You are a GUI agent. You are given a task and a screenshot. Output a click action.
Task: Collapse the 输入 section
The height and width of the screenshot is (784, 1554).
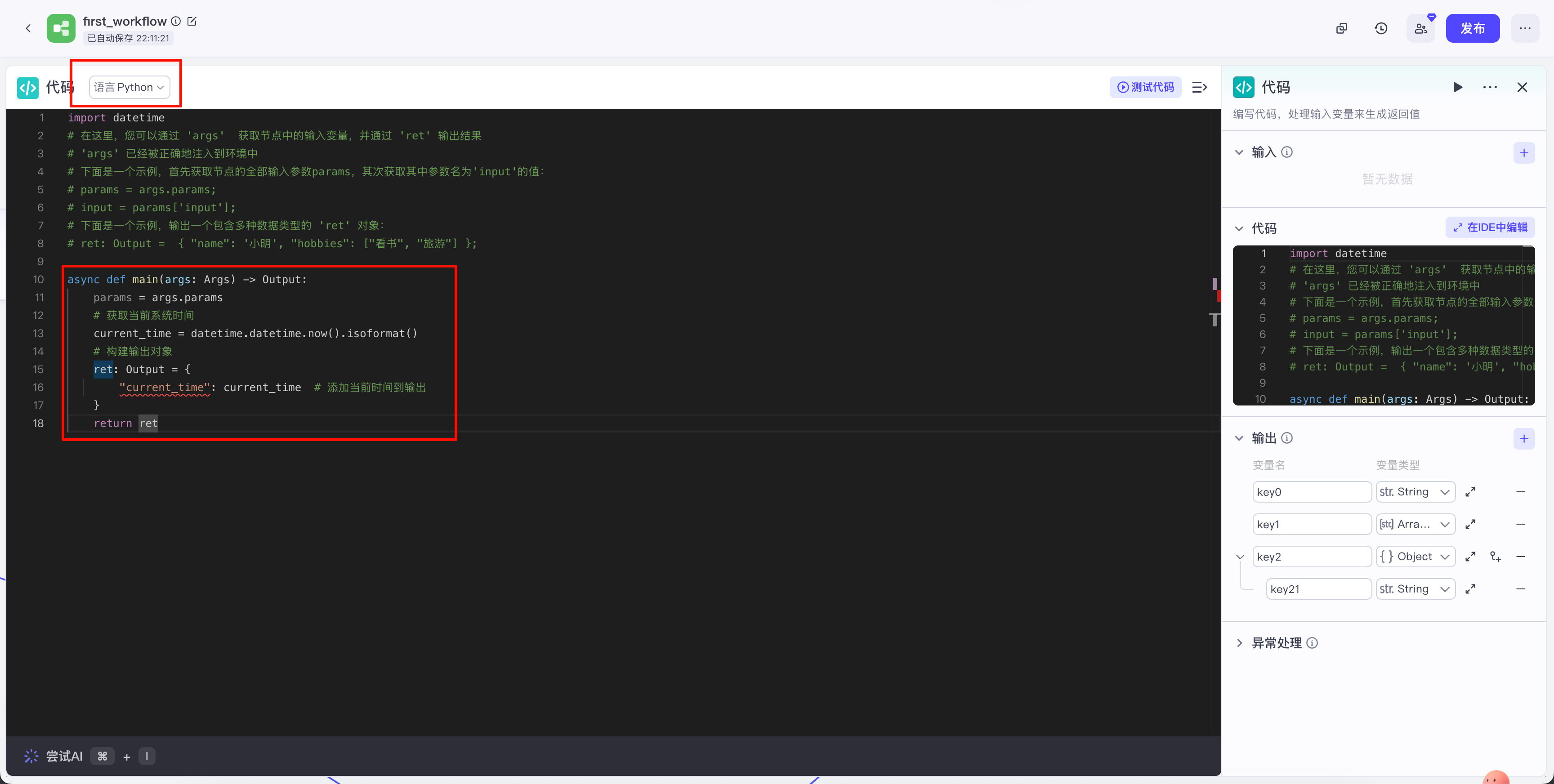pyautogui.click(x=1239, y=152)
